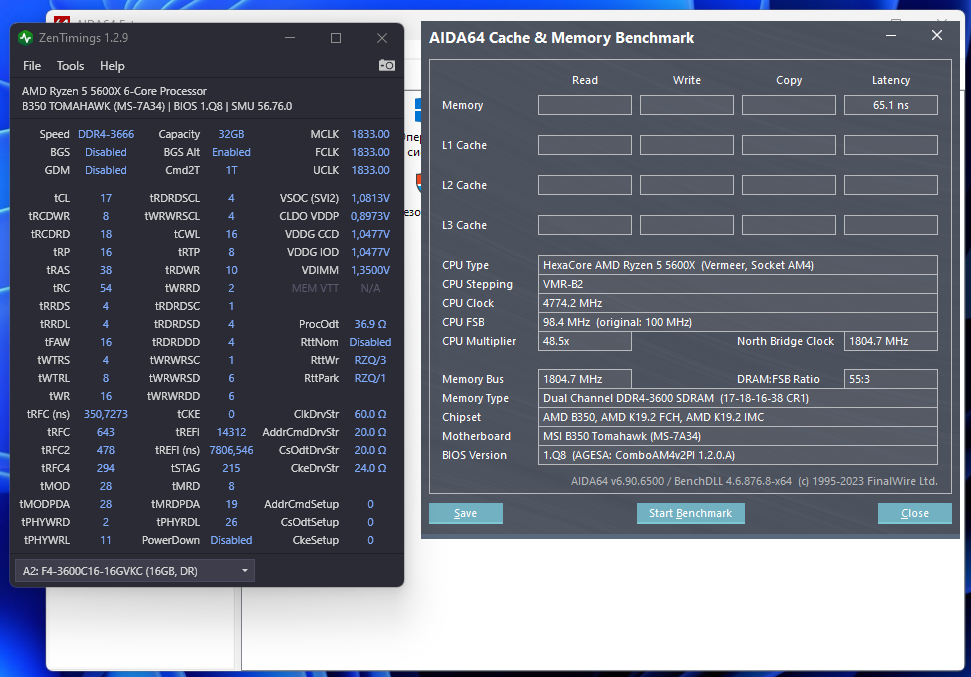Viewport: 971px width, 677px height.
Task: Click the ClkDrvStr 60.0 Ω value
Action: 370,414
